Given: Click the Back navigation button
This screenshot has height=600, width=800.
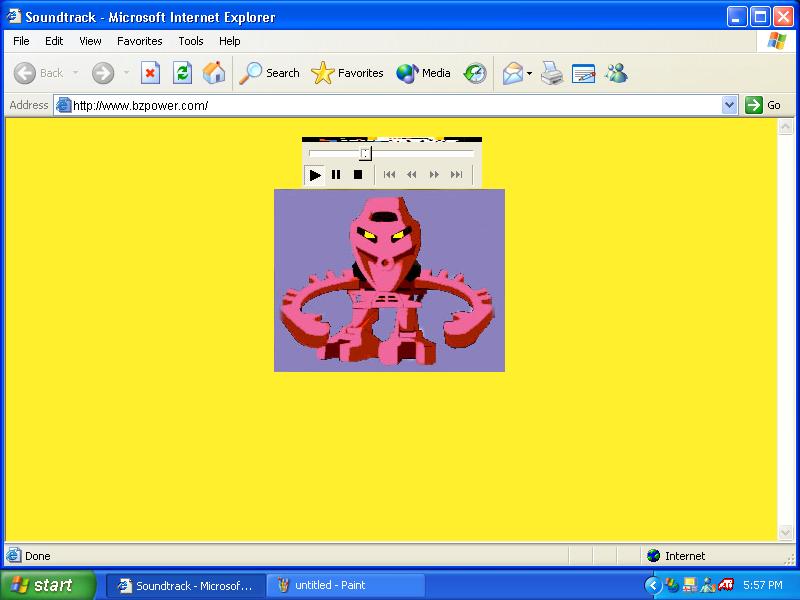Looking at the screenshot, I should click(x=39, y=73).
